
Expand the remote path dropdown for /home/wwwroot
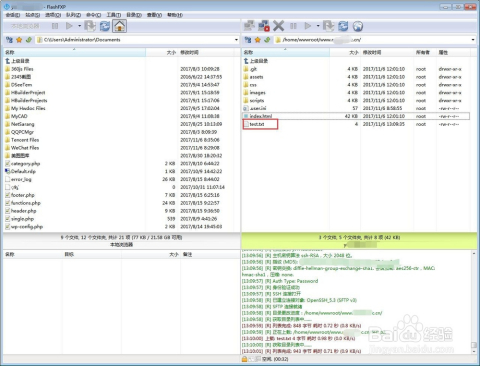tap(473, 40)
